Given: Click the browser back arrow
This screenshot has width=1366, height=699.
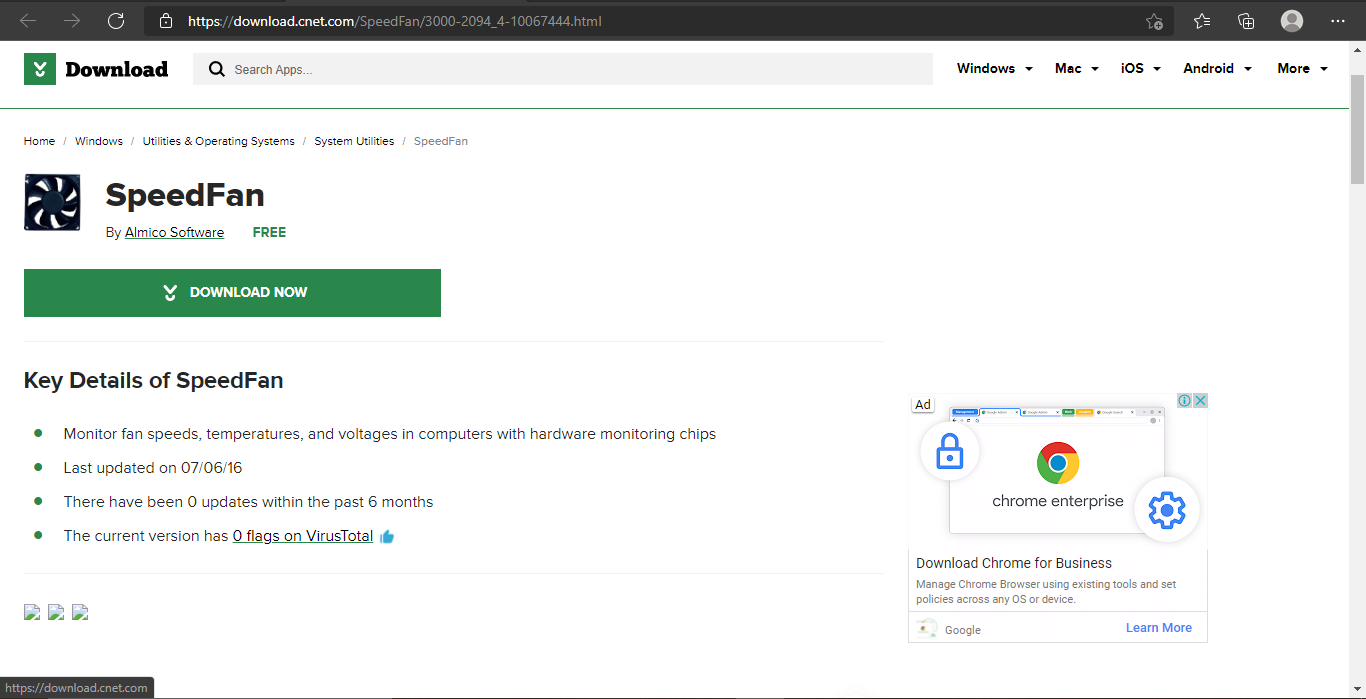Looking at the screenshot, I should pos(28,21).
